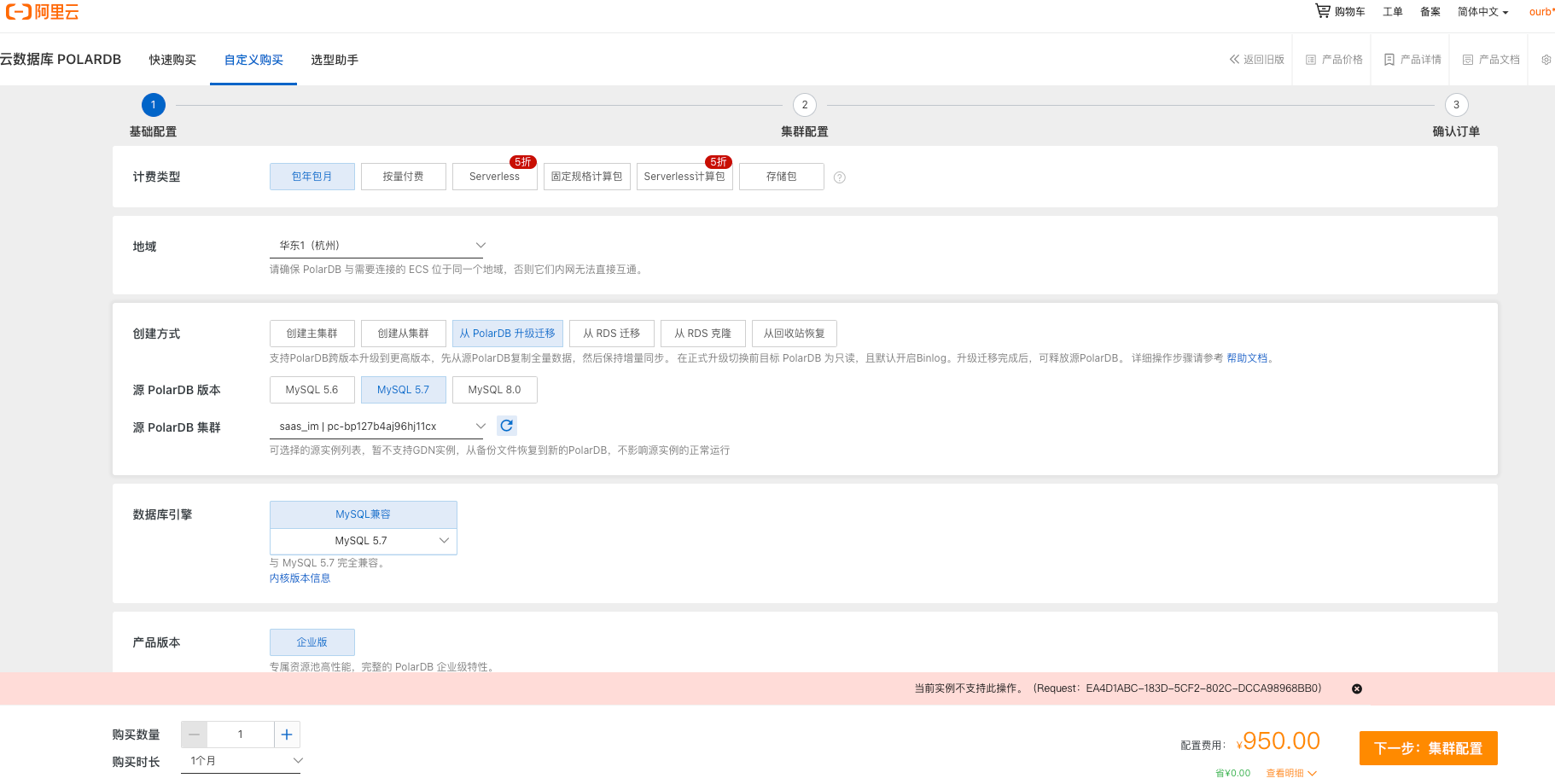Open 产品文档 page
This screenshot has width=1555, height=784.
1491,60
